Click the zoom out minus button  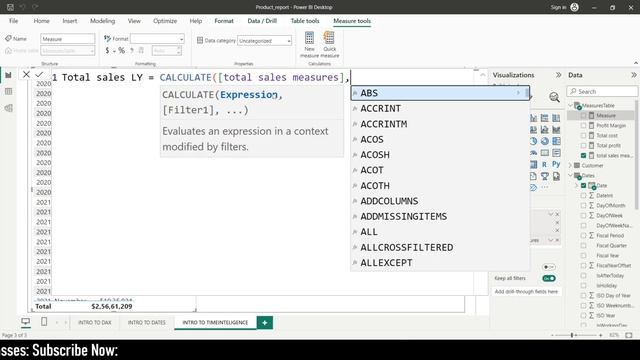[552, 335]
